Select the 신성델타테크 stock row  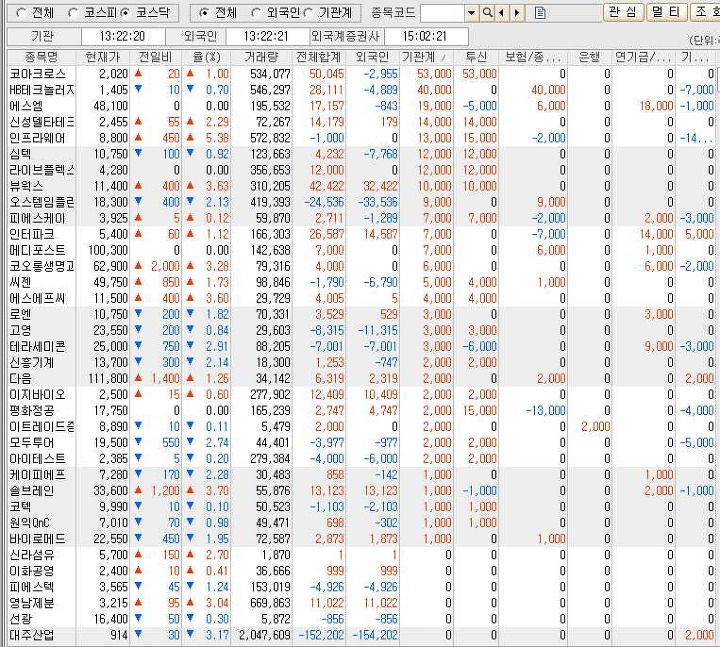(x=363, y=122)
